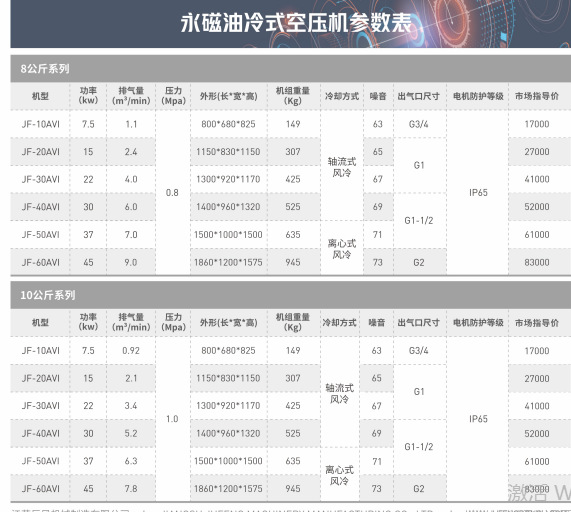The width and height of the screenshot is (571, 512).
Task: Click 排气量 header in 10公斤 table
Action: coord(131,322)
